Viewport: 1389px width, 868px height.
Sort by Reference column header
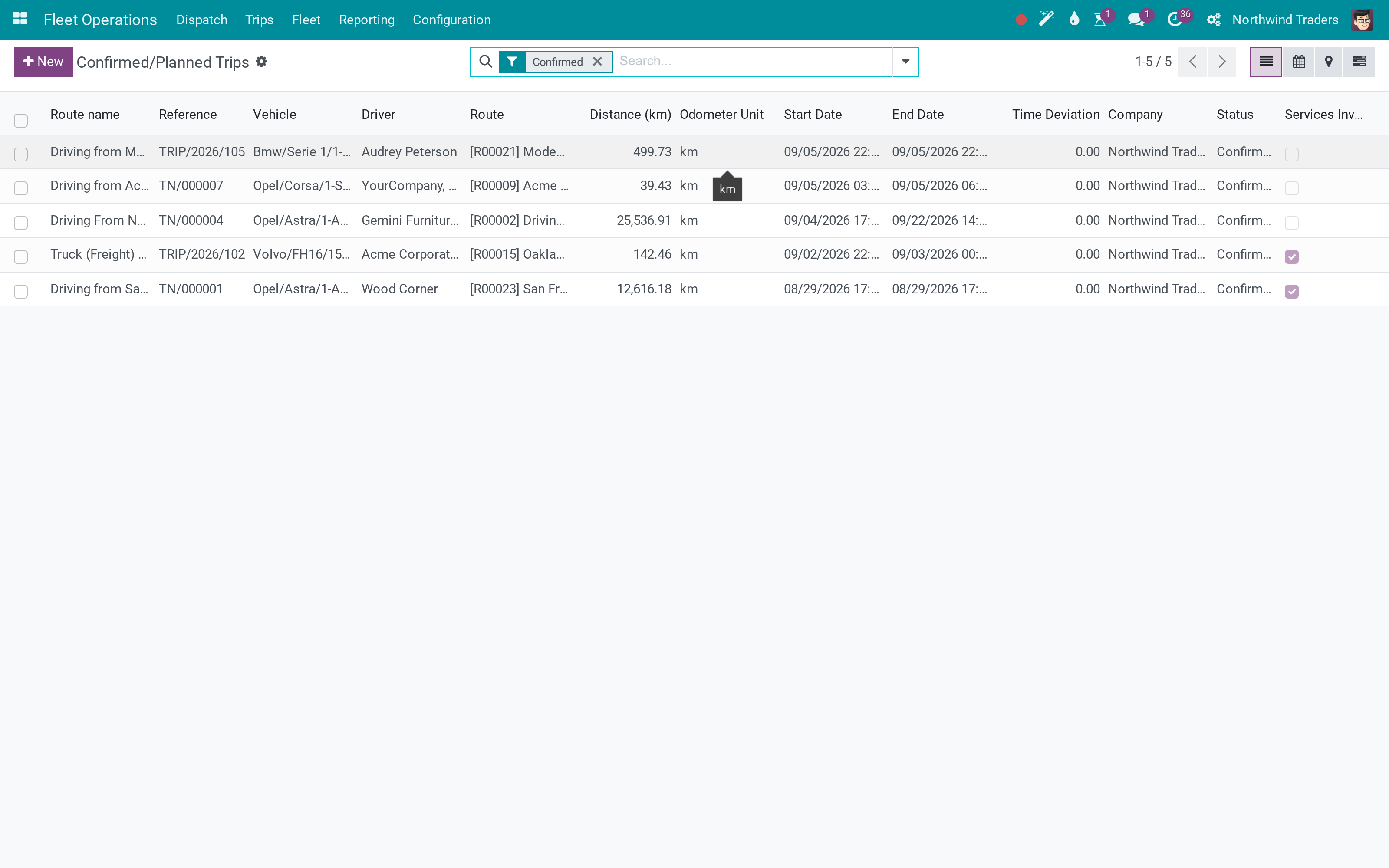[x=188, y=114]
